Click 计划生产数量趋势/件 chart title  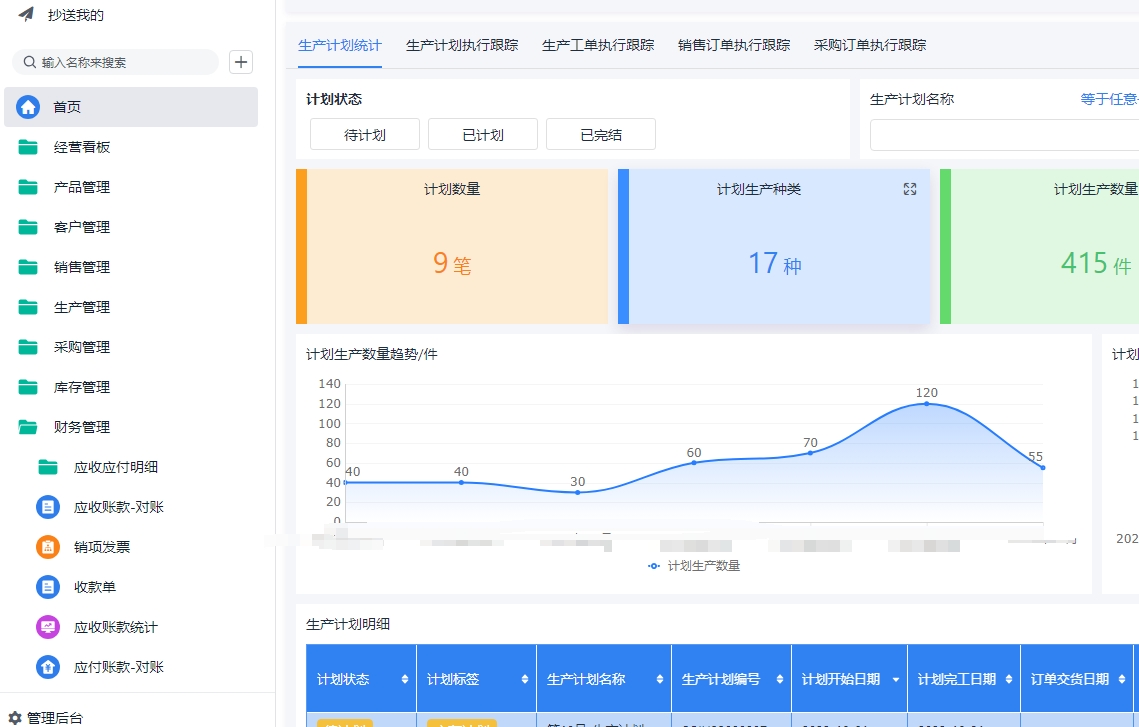[371, 354]
